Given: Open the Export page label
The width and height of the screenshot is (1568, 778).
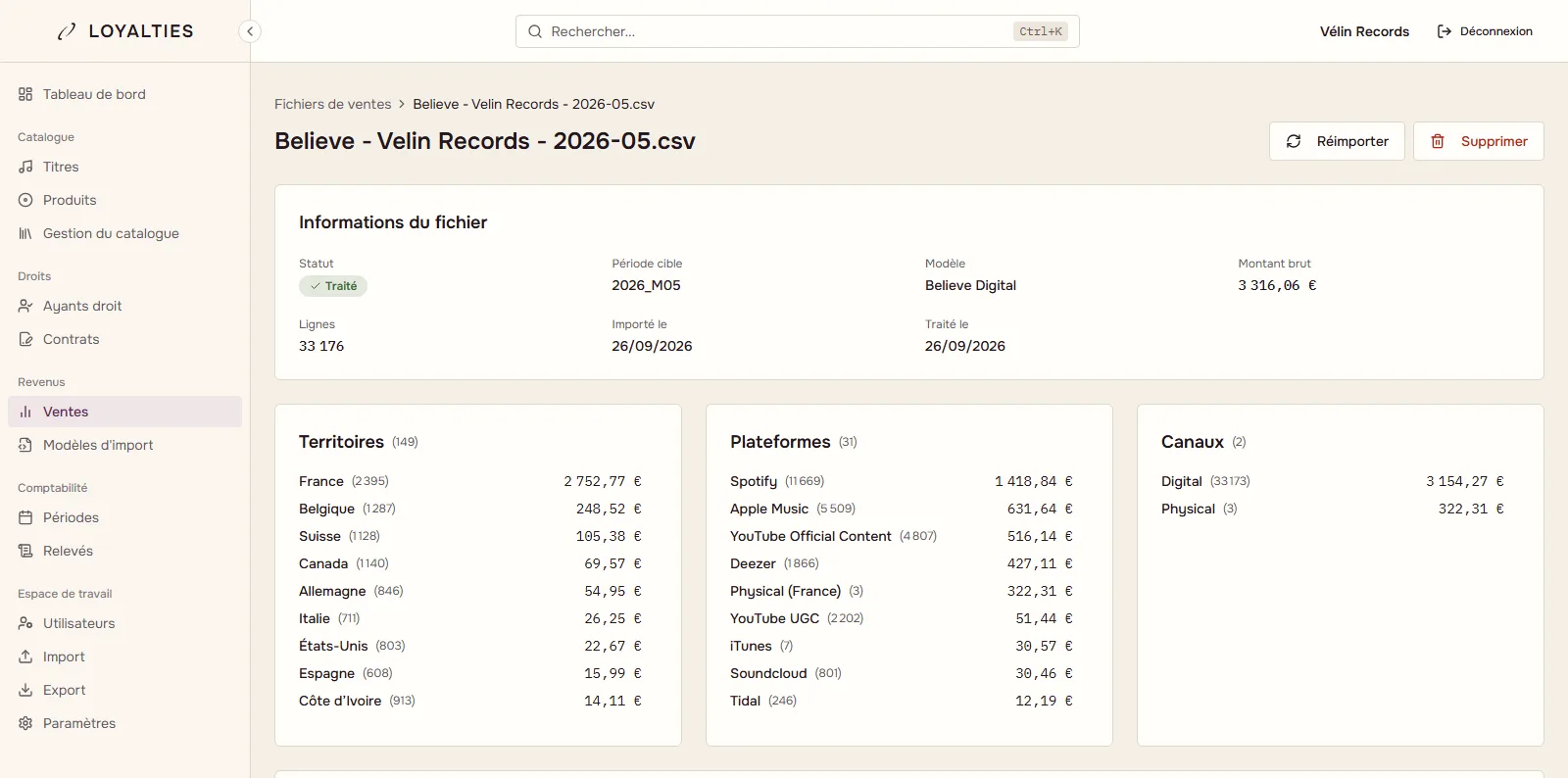Looking at the screenshot, I should pyautogui.click(x=64, y=690).
